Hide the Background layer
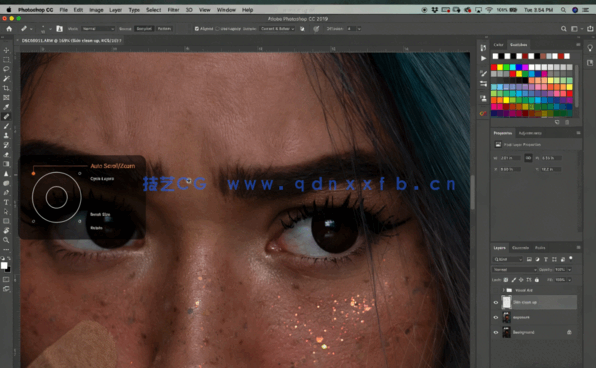 coord(496,332)
